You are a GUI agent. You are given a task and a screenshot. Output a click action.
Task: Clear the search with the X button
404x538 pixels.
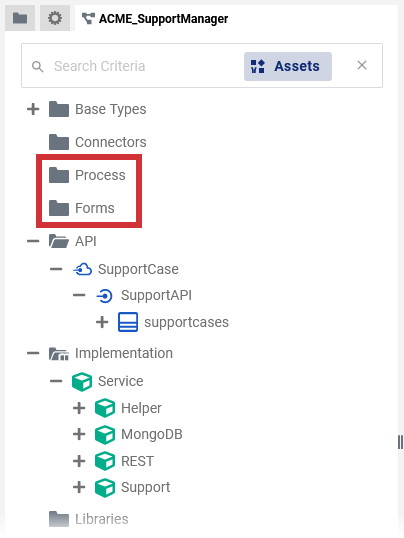coord(362,65)
